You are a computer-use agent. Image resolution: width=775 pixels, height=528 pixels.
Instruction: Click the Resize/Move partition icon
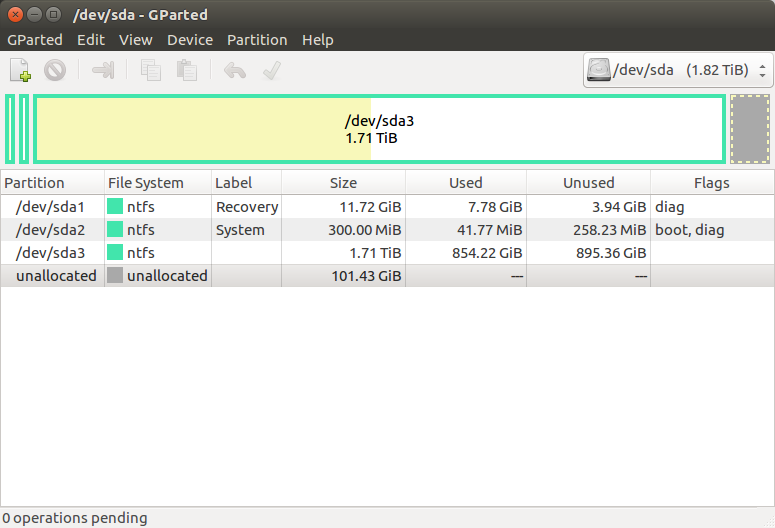click(103, 70)
